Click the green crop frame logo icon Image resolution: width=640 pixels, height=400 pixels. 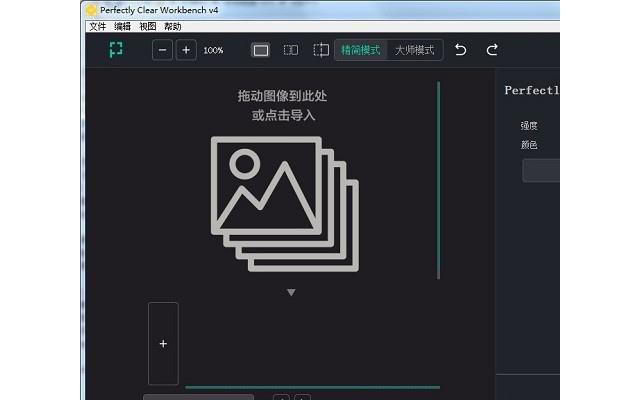point(116,50)
